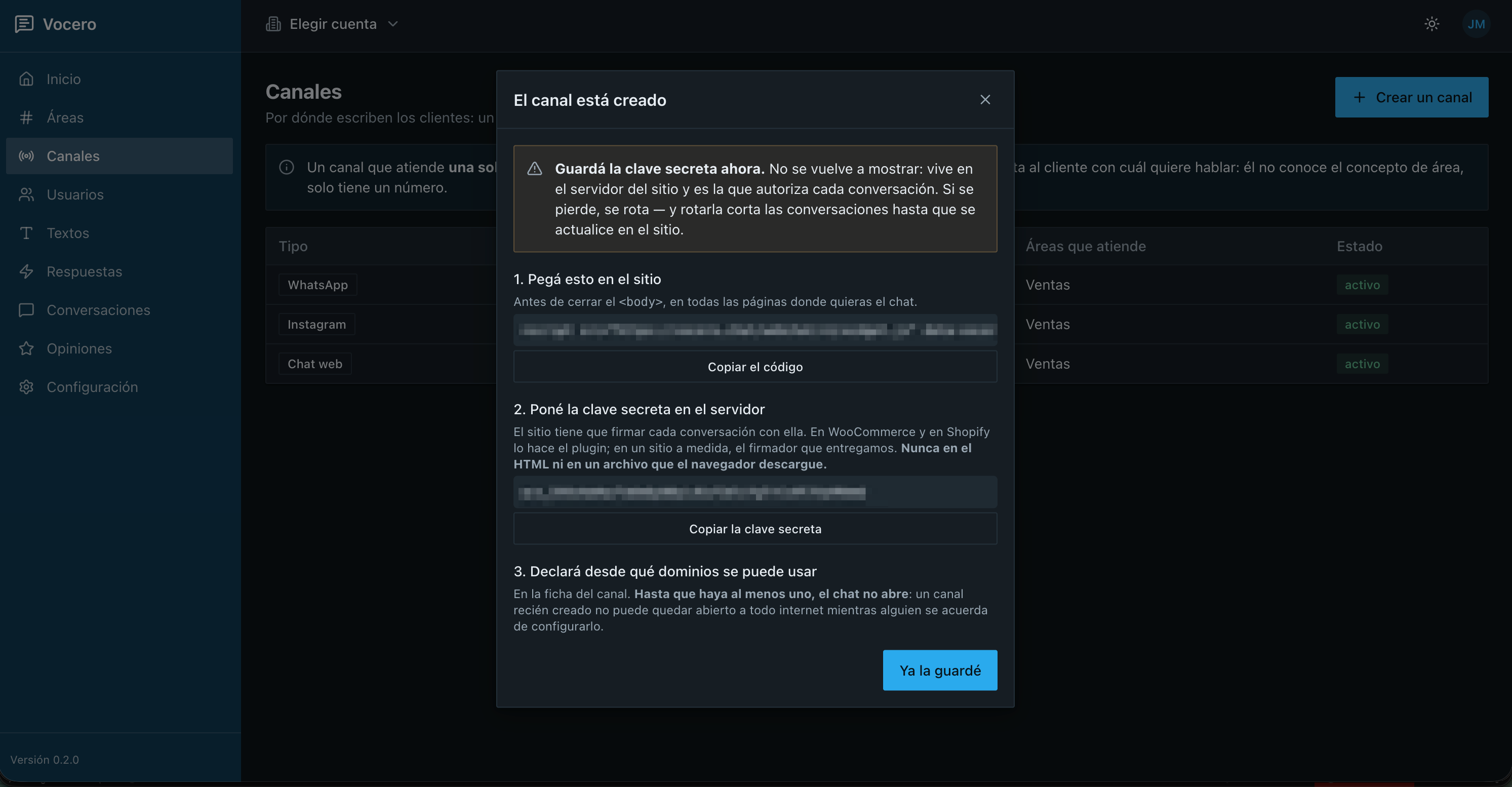Close the El canal está creado dialog
This screenshot has height=787, width=1512.
click(x=985, y=100)
